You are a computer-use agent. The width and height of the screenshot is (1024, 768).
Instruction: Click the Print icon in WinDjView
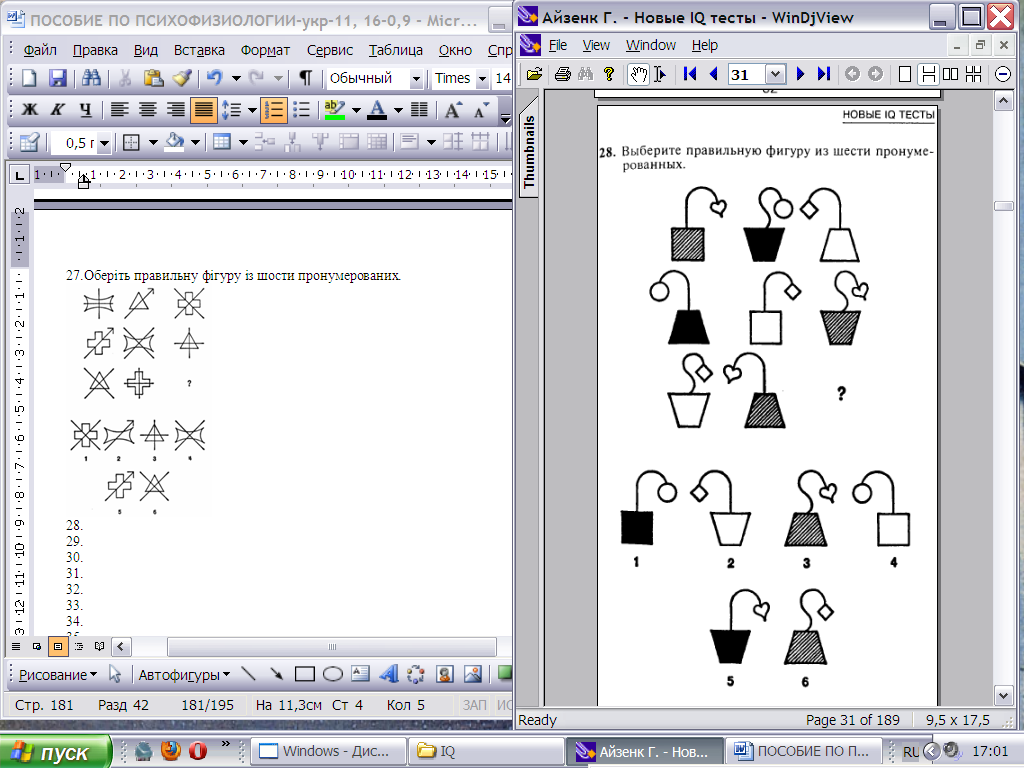point(562,74)
